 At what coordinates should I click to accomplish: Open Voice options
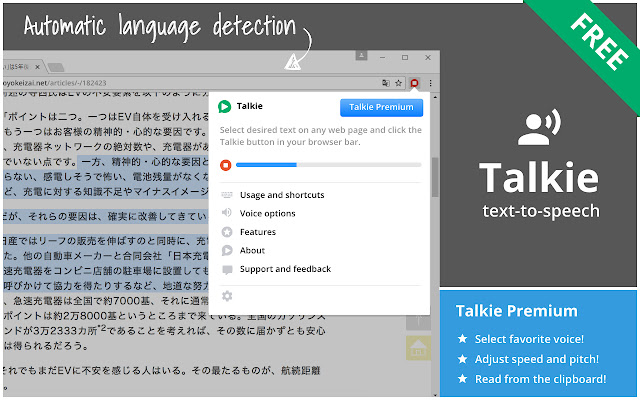pos(267,213)
